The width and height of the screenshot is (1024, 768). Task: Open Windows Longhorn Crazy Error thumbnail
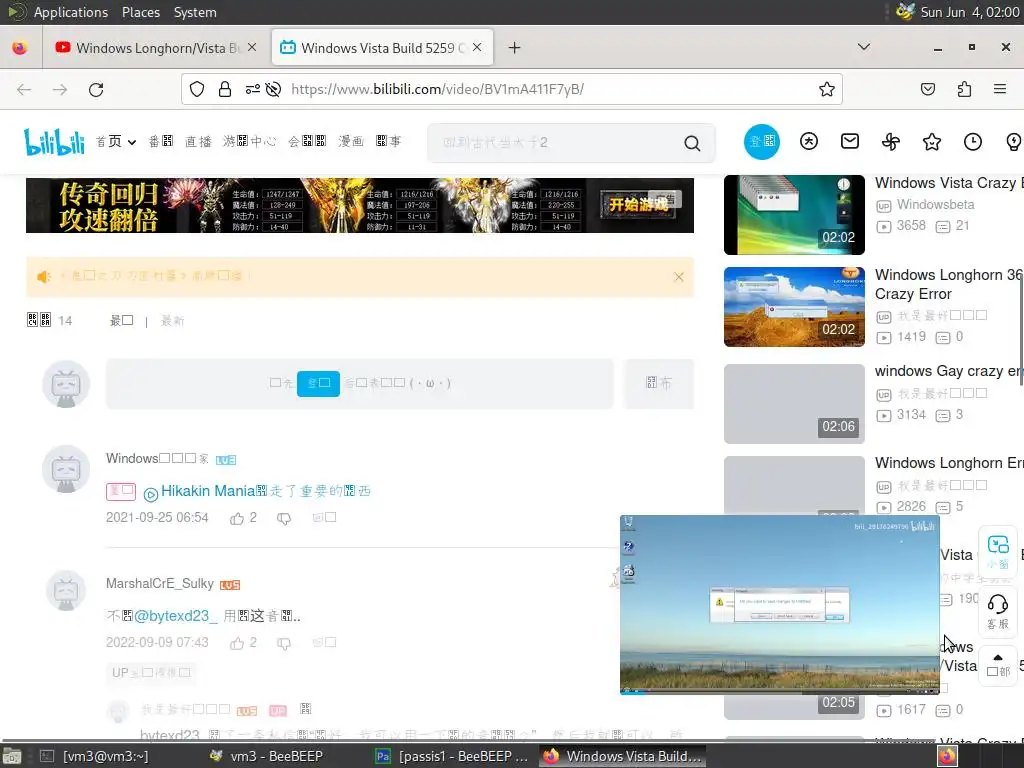794,307
